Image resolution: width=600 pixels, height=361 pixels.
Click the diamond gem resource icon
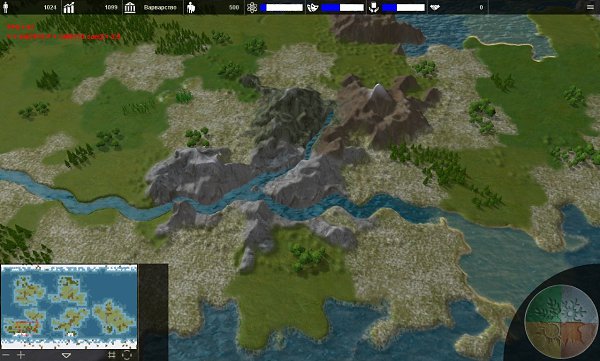(x=435, y=7)
